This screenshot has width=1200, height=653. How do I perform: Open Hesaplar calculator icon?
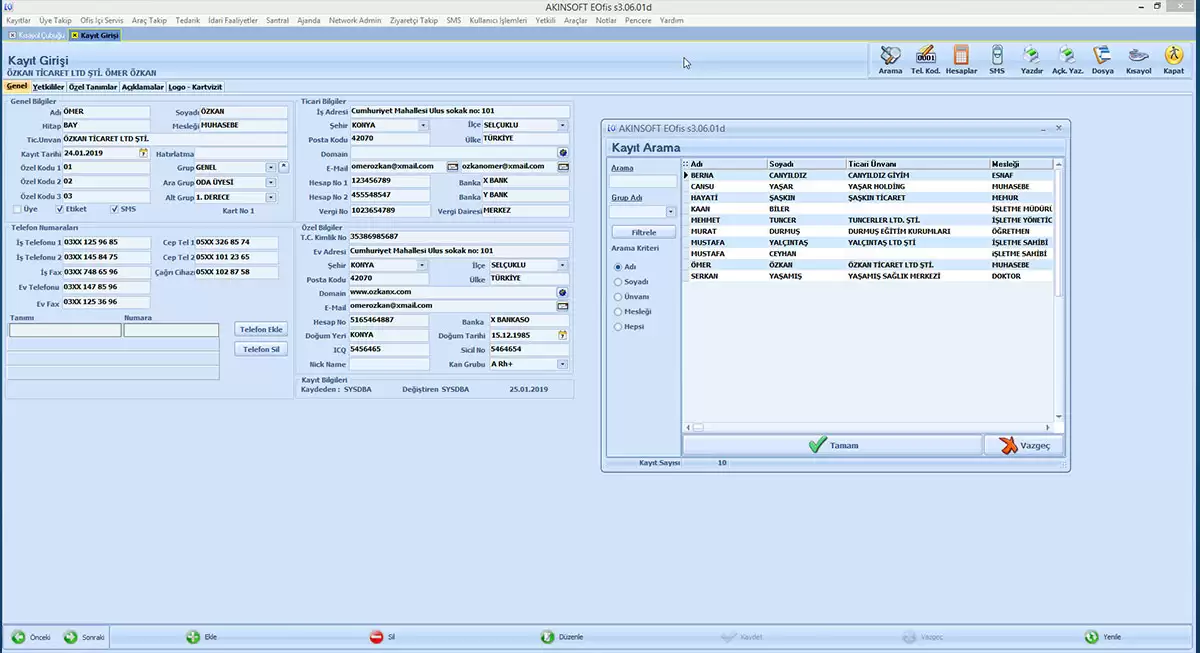pyautogui.click(x=961, y=58)
